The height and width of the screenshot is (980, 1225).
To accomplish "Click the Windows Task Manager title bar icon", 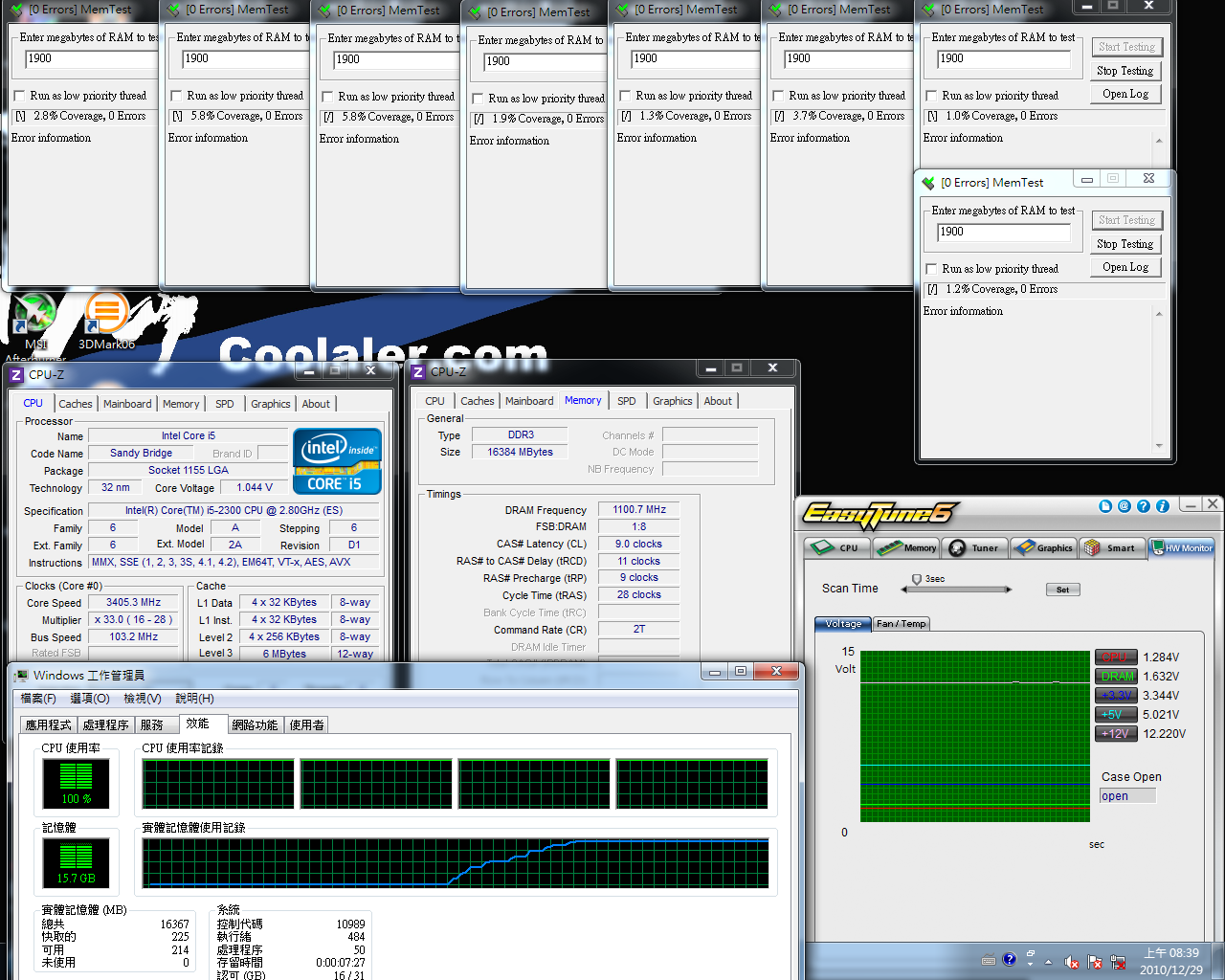I will (x=21, y=676).
